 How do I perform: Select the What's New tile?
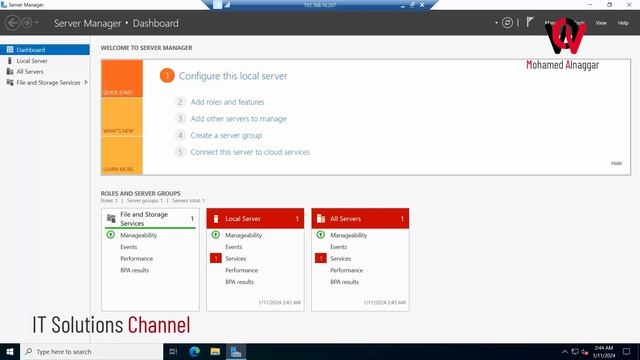pos(122,117)
